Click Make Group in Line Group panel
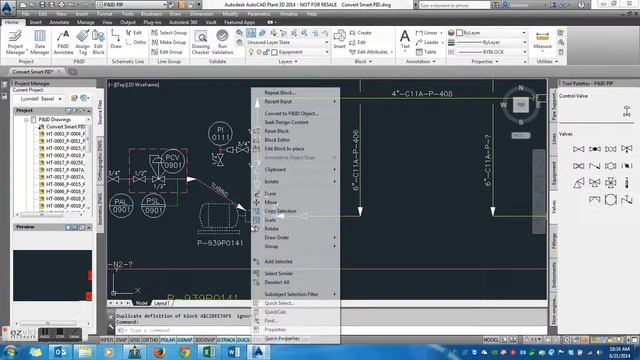Viewport: 640px width, 360px height. [169, 42]
